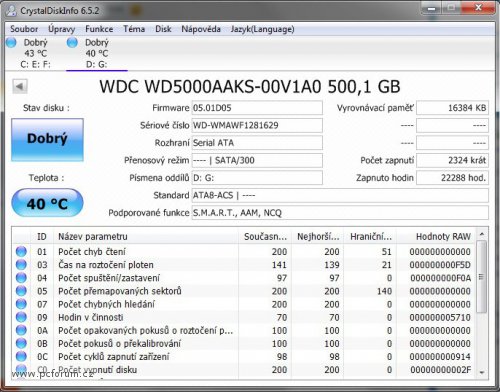
Task: Select the Počet cyklů zapnutí zařízení row
Action: point(244,356)
